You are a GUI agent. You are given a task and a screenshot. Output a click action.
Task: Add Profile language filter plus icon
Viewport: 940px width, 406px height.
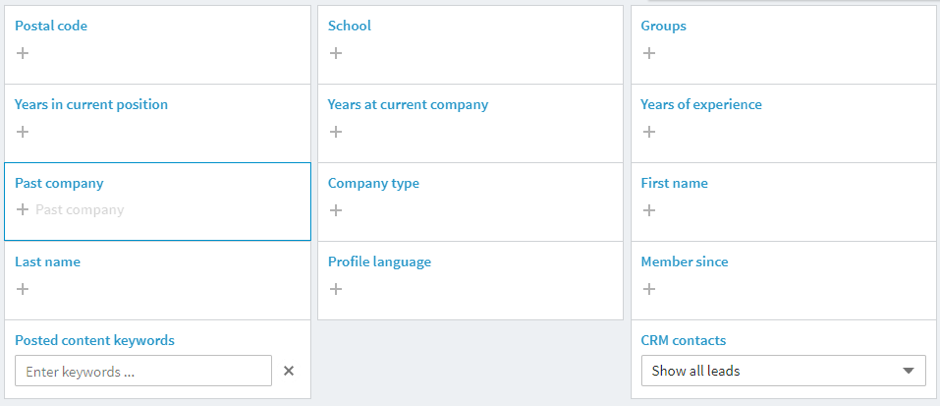(x=336, y=289)
